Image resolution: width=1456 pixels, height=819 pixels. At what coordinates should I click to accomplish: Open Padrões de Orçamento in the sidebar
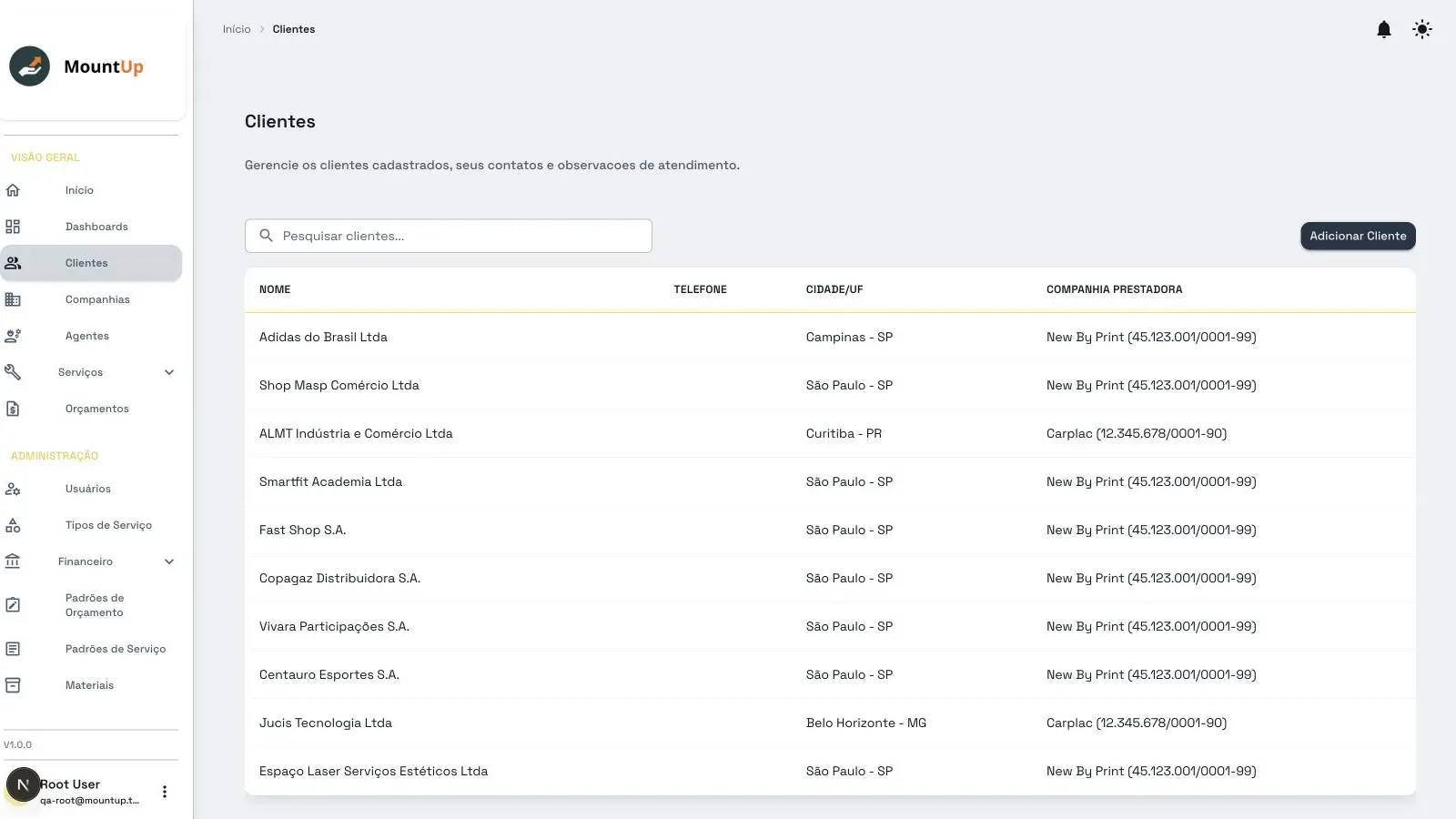click(91, 605)
